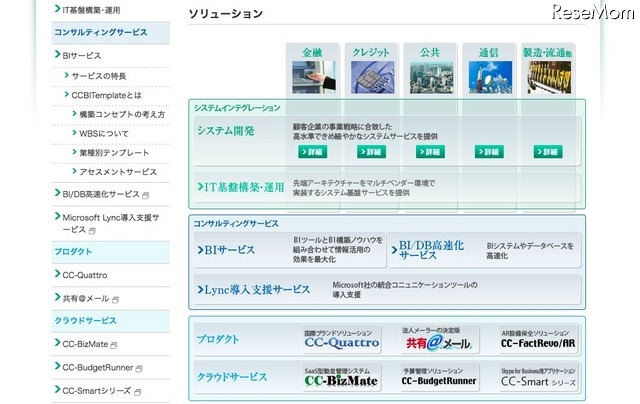Click the クラウドサービス row label in panel
This screenshot has width=640, height=404.
[232, 377]
